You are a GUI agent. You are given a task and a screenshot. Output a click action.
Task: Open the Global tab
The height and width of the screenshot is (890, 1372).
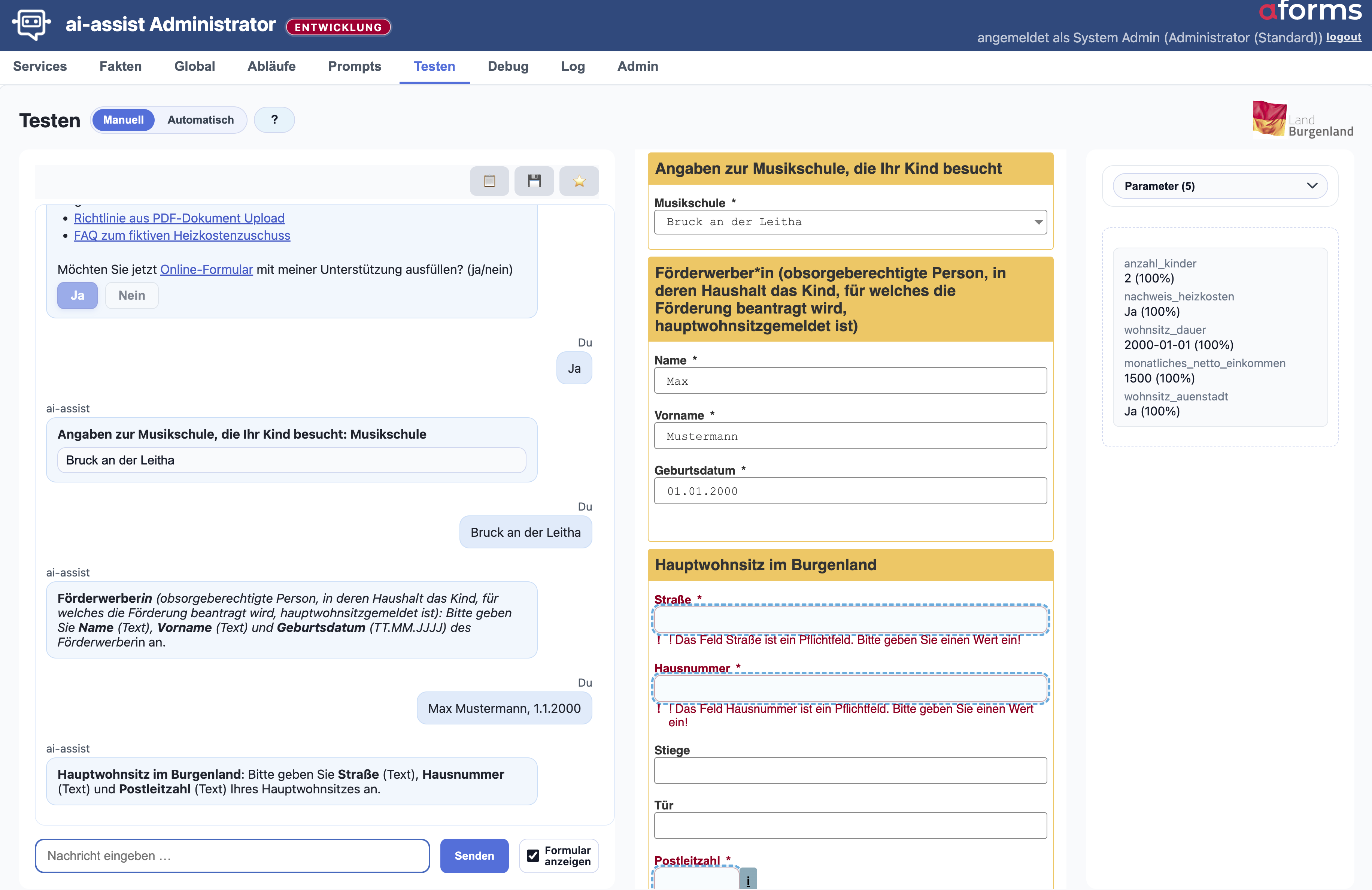coord(194,66)
